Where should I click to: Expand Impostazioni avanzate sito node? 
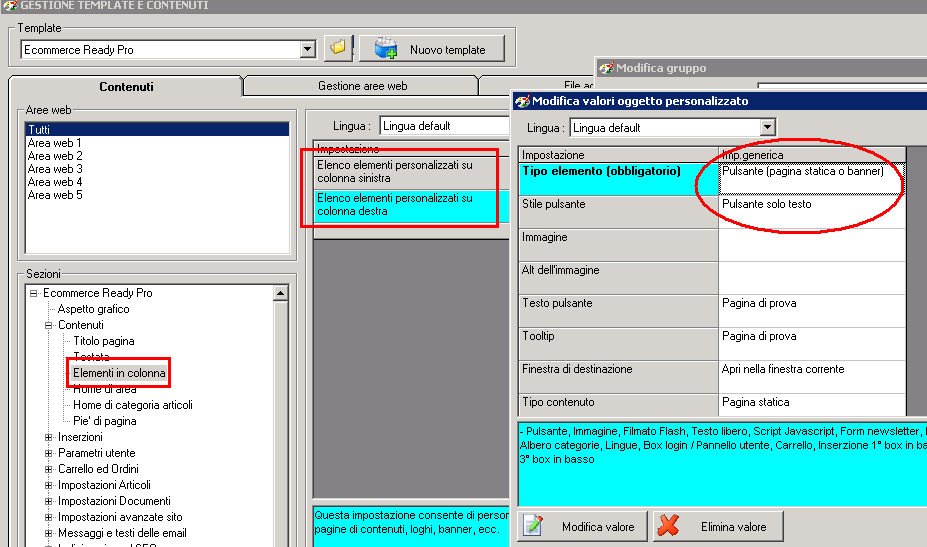pyautogui.click(x=49, y=517)
